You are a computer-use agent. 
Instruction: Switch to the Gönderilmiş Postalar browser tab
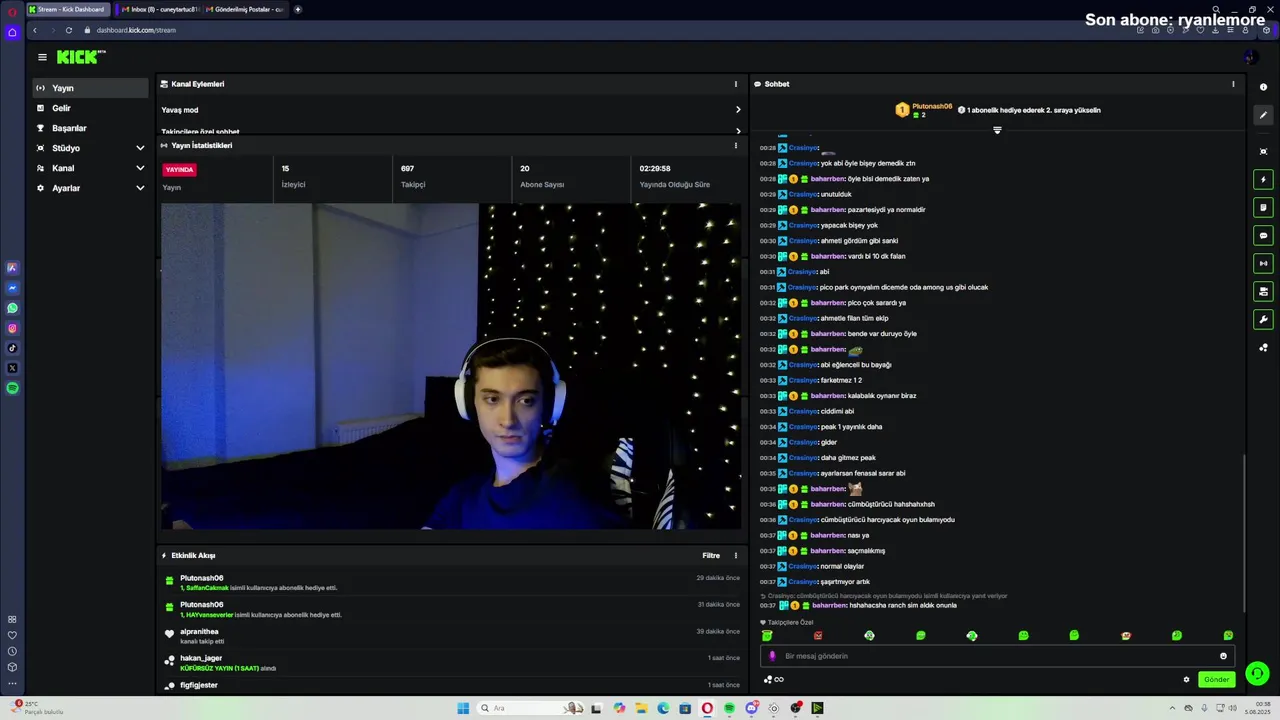pyautogui.click(x=245, y=9)
